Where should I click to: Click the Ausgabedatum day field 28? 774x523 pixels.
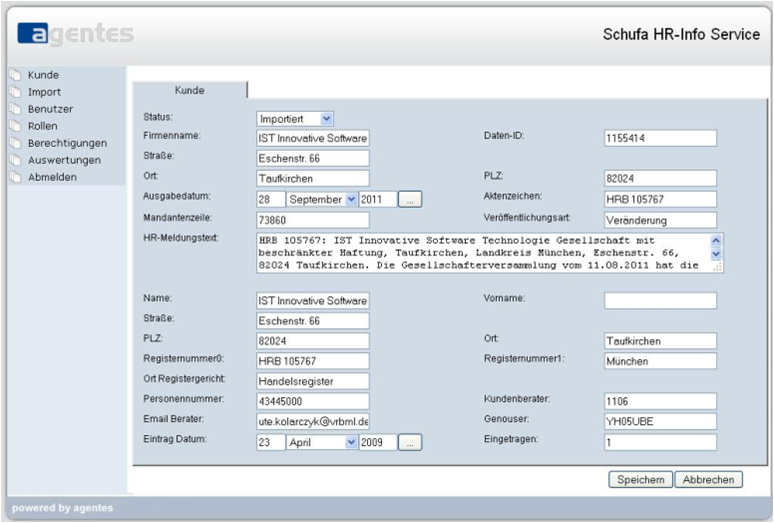[271, 199]
